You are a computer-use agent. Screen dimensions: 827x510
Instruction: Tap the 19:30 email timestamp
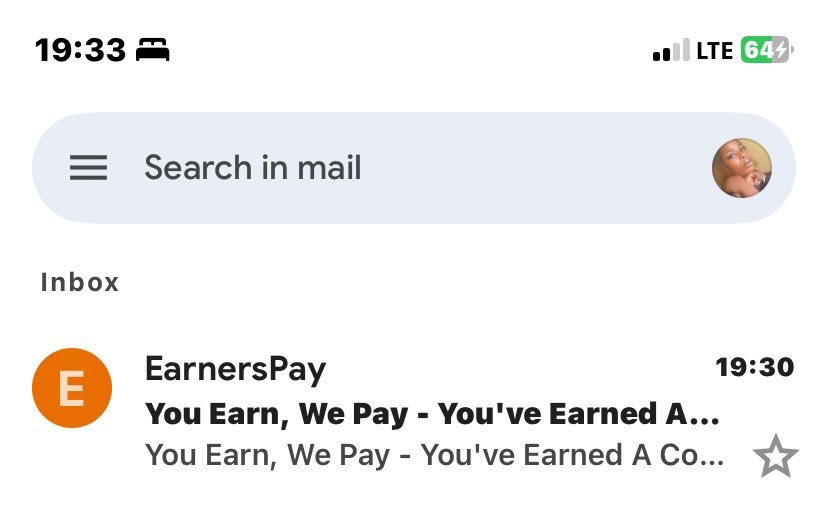pyautogui.click(x=755, y=367)
